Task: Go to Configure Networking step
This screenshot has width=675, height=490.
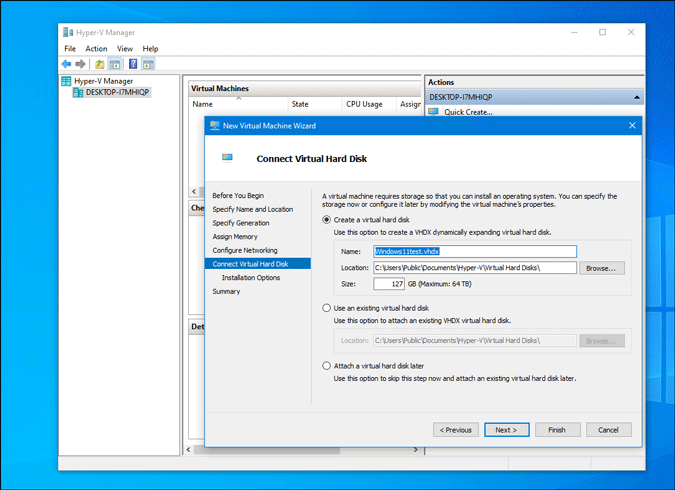Action: coord(245,251)
